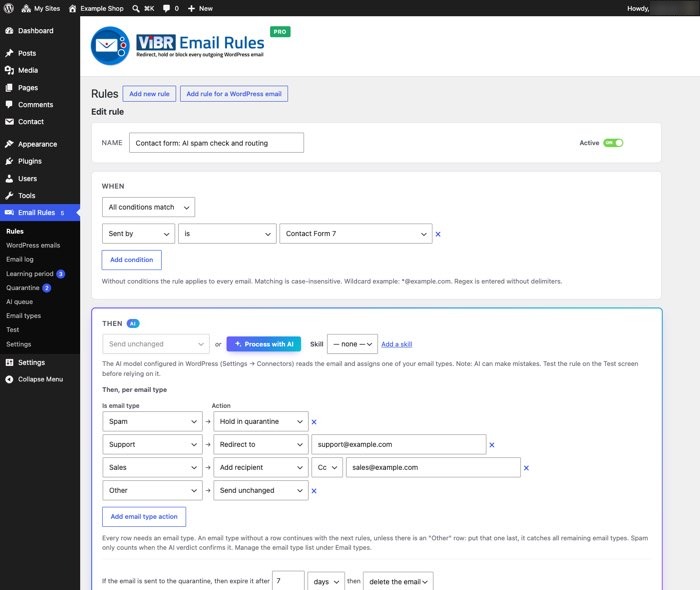Open the Email log page
700x590 pixels.
click(20, 259)
